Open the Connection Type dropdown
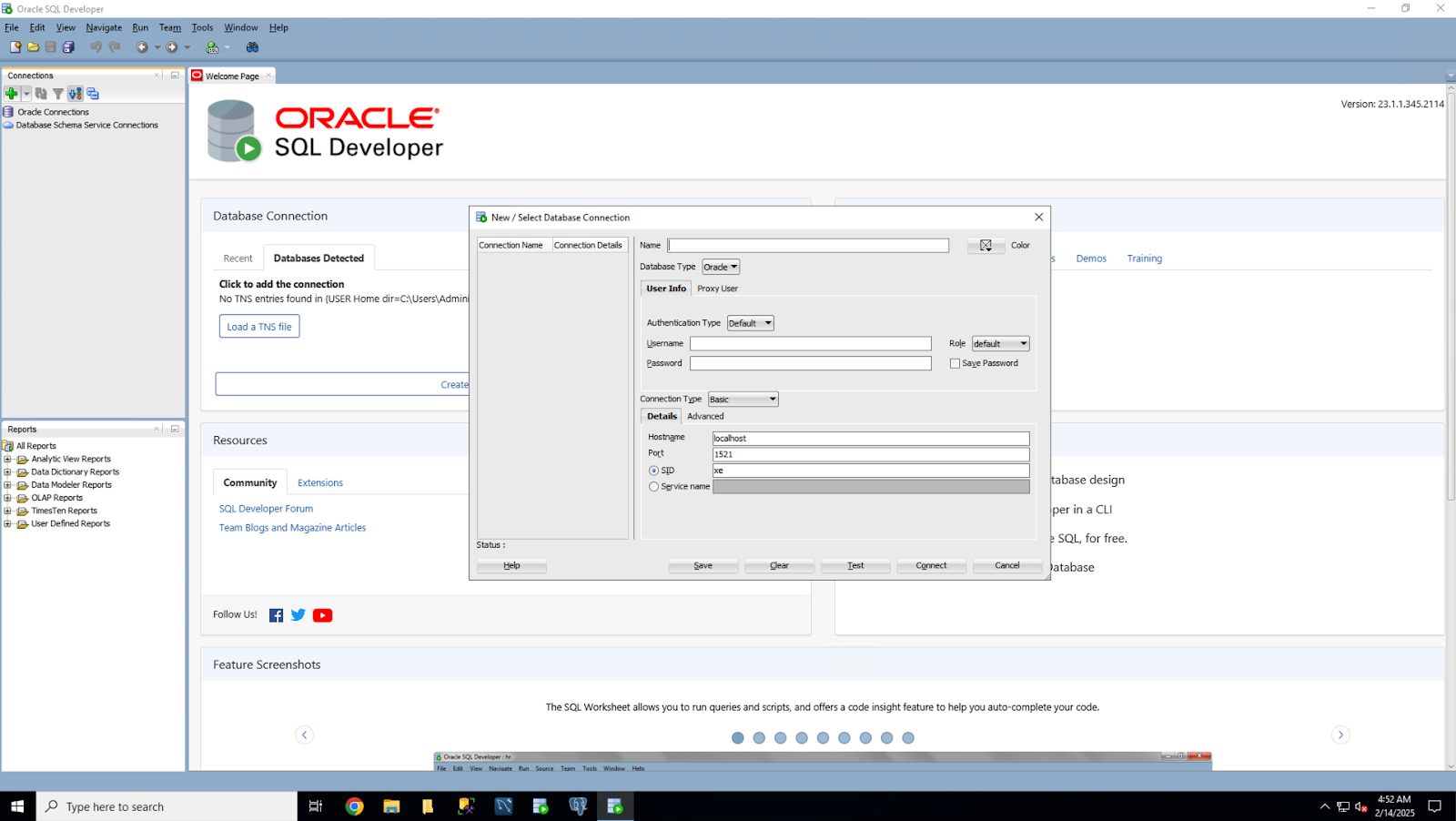Screen dimensions: 1456x821 pos(743,399)
